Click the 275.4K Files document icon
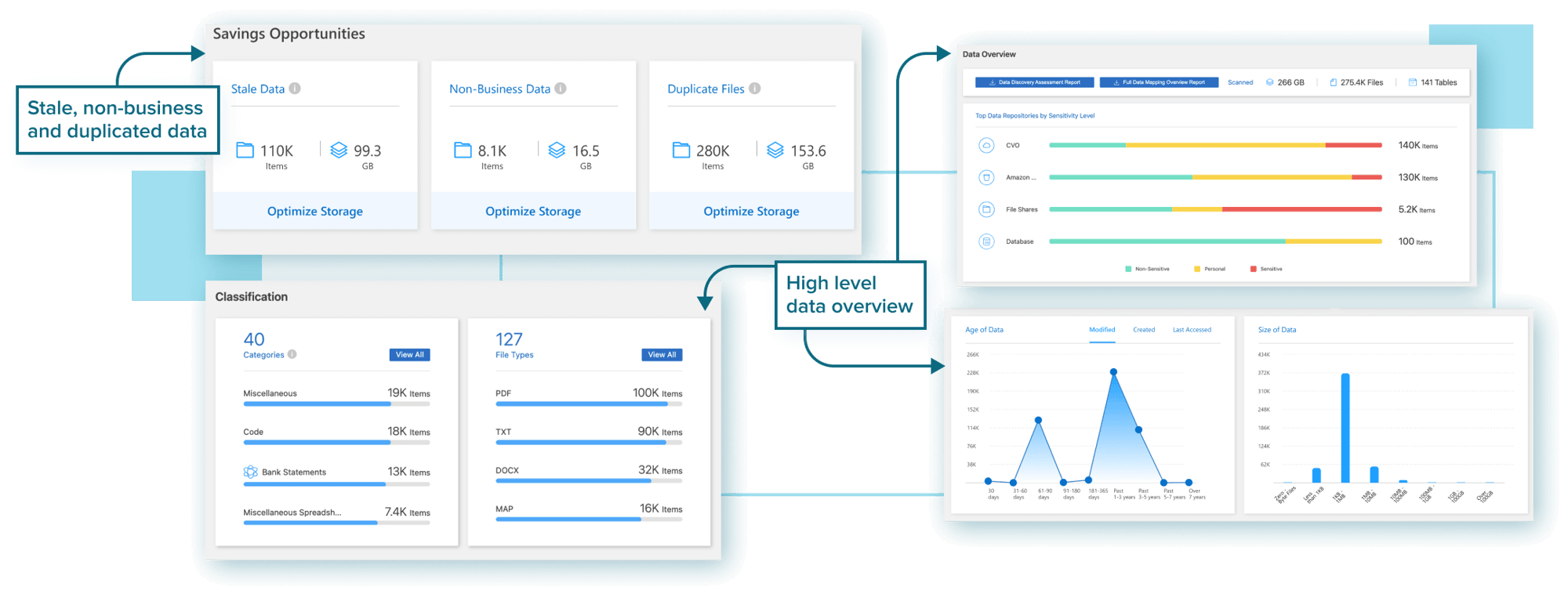Image resolution: width=1568 pixels, height=594 pixels. (1334, 82)
